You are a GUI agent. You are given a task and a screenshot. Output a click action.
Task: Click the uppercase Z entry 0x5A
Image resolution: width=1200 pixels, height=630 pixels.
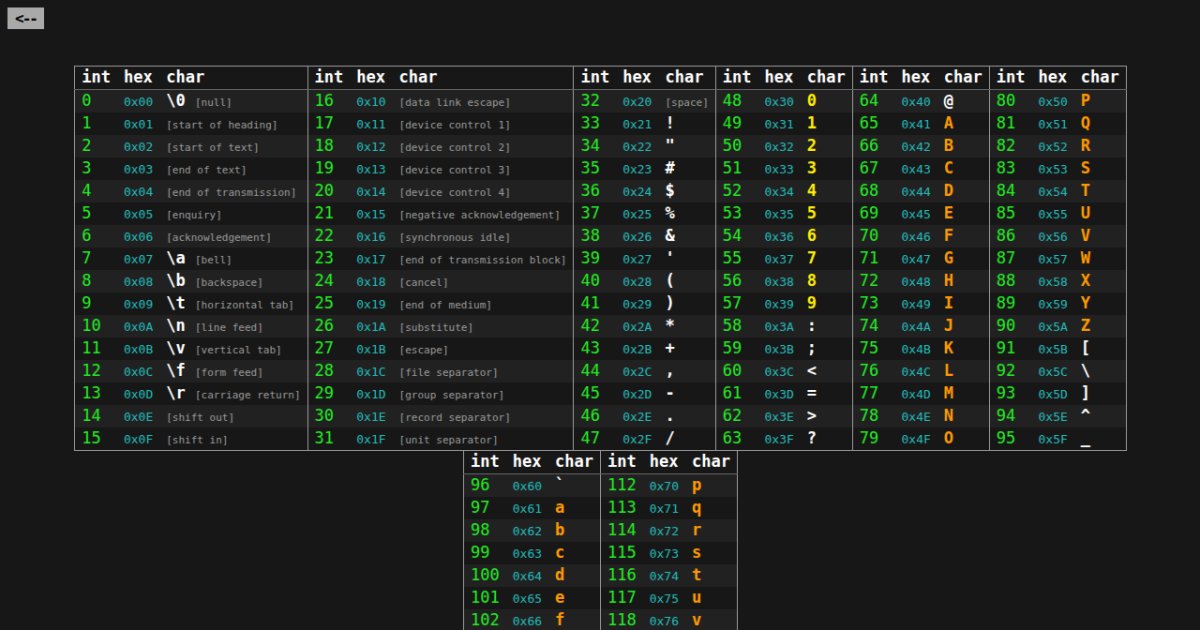click(1055, 326)
